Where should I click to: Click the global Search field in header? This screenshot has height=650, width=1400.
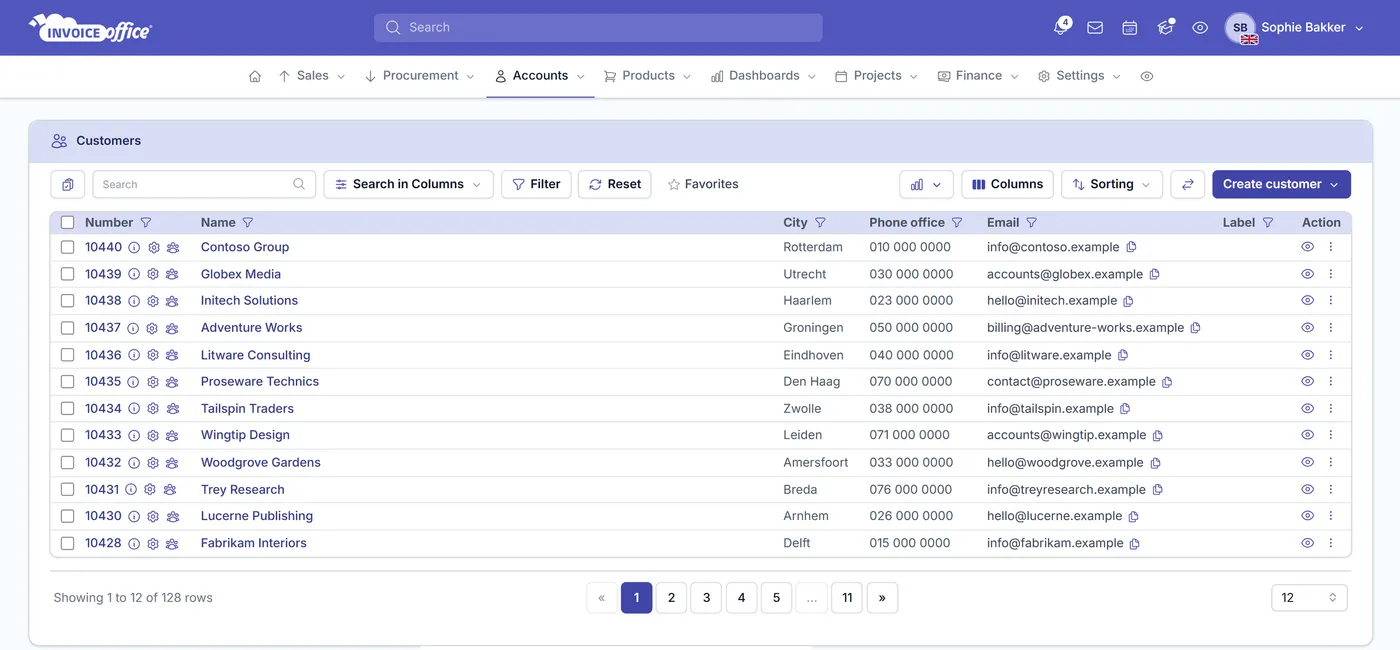pos(598,28)
